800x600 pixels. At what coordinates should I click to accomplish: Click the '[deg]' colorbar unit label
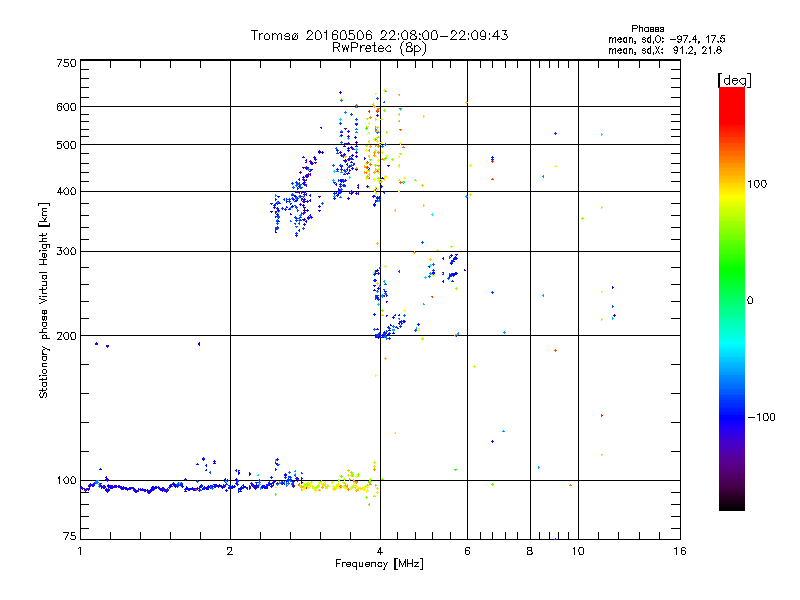[734, 81]
